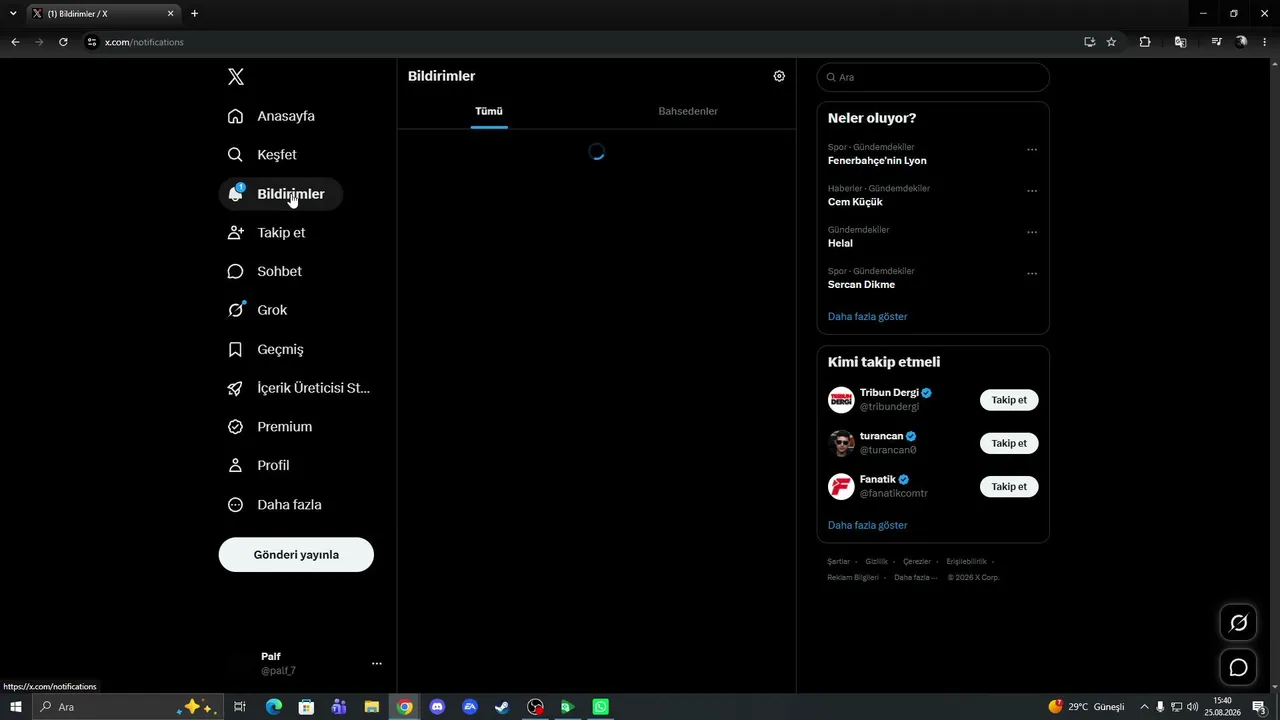This screenshot has width=1280, height=720.
Task: Open Steam from the taskbar
Action: (502, 707)
